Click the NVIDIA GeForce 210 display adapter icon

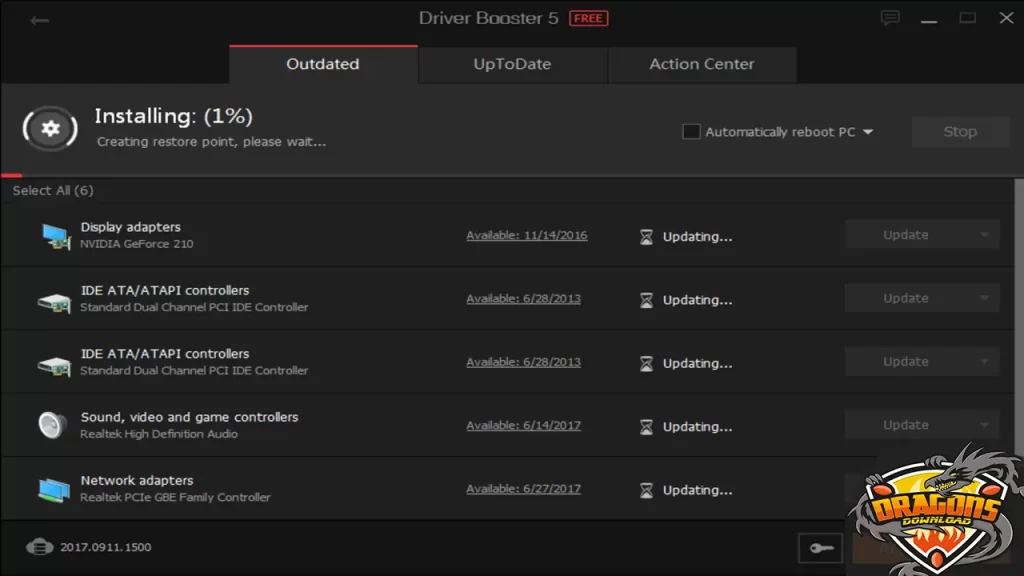coord(54,236)
